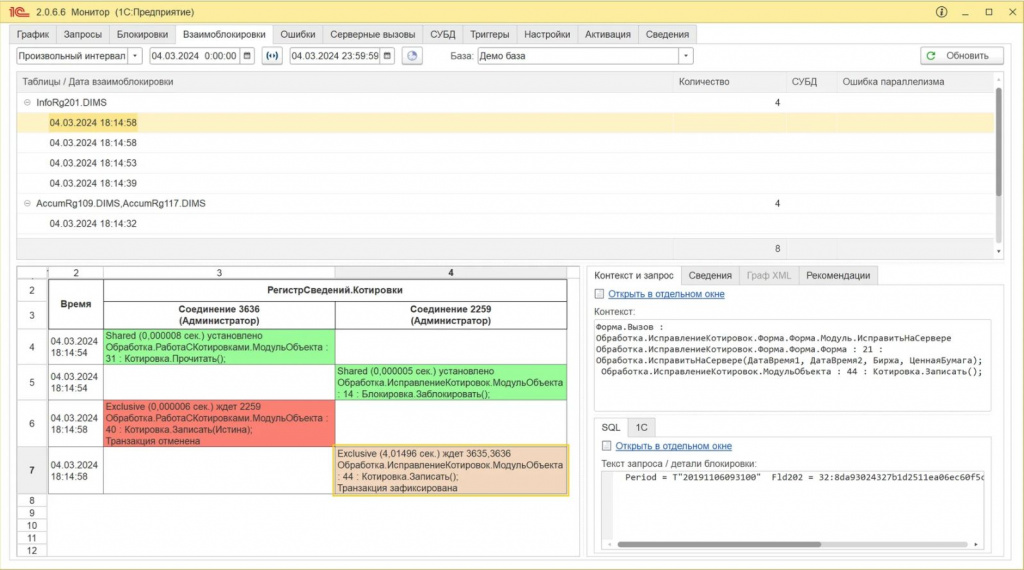This screenshot has width=1024, height=570.
Task: Select the Контекст и запрос tab
Action: [x=633, y=276]
